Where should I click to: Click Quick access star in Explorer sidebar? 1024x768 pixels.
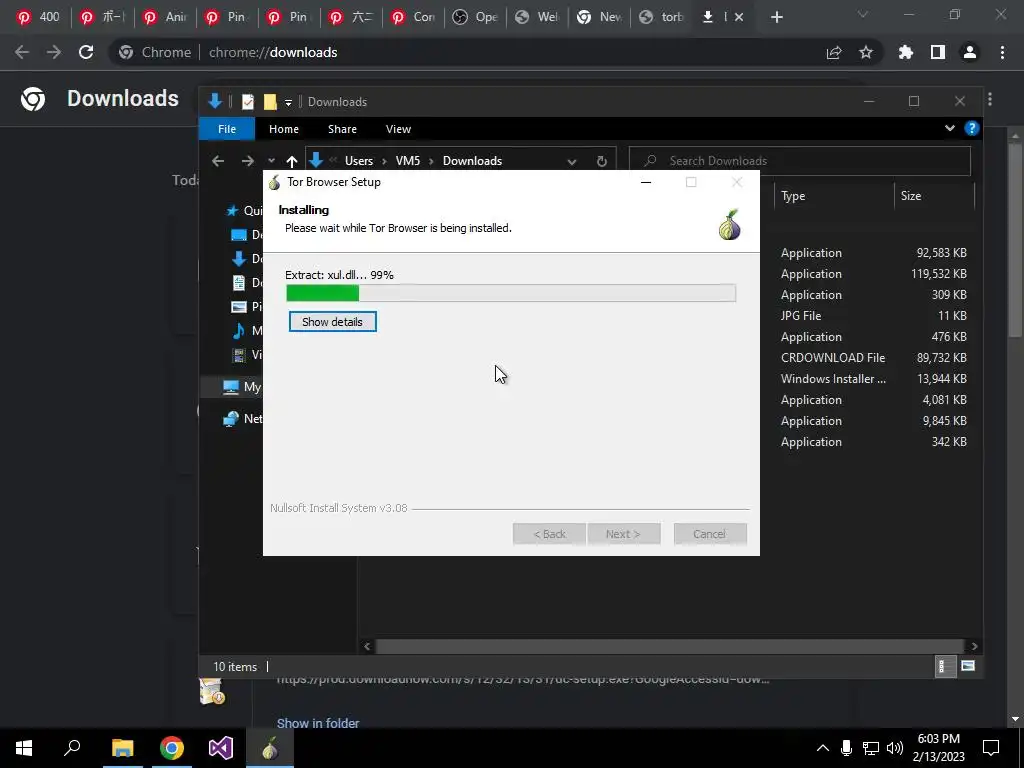232,210
